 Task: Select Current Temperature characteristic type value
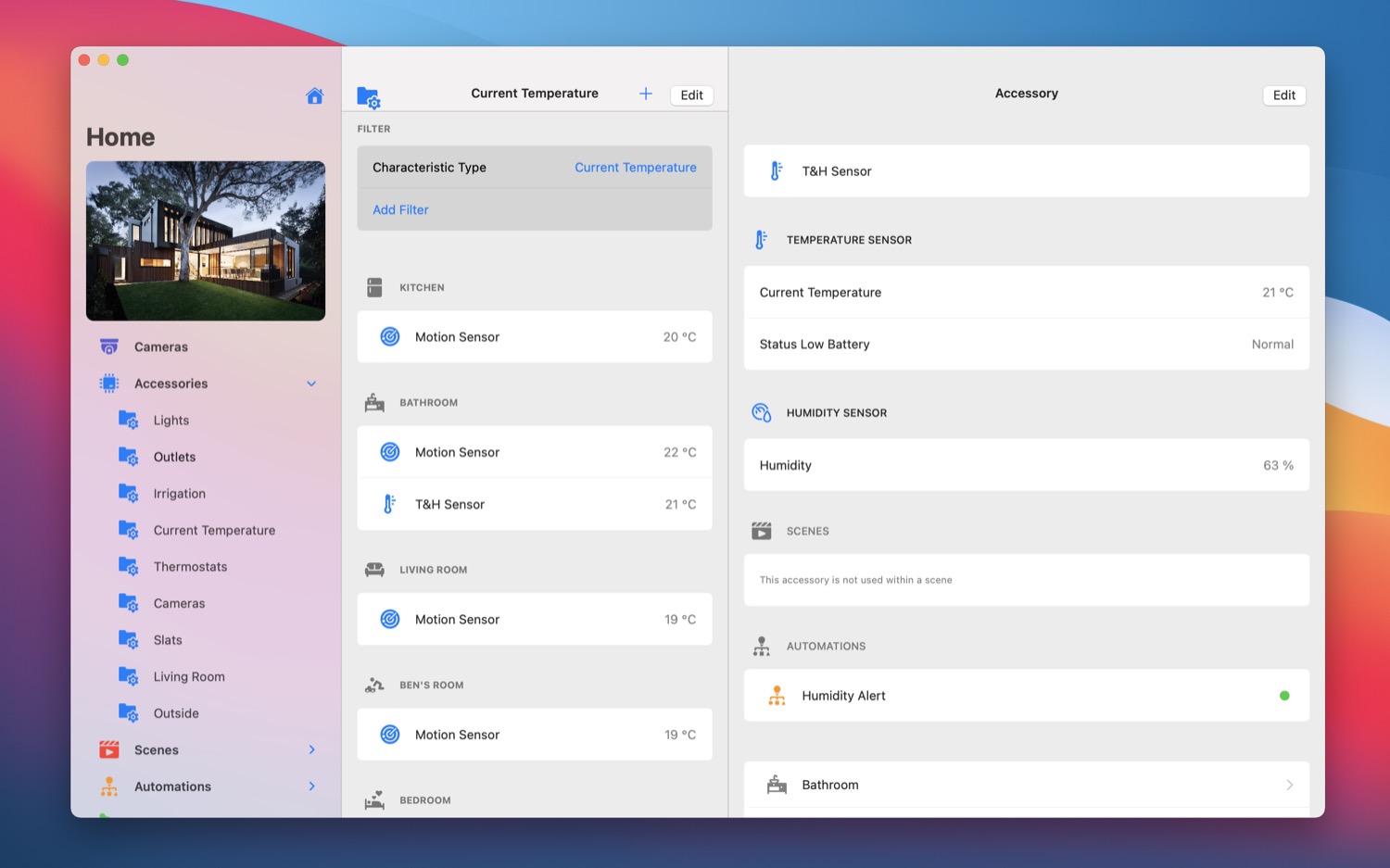point(635,168)
